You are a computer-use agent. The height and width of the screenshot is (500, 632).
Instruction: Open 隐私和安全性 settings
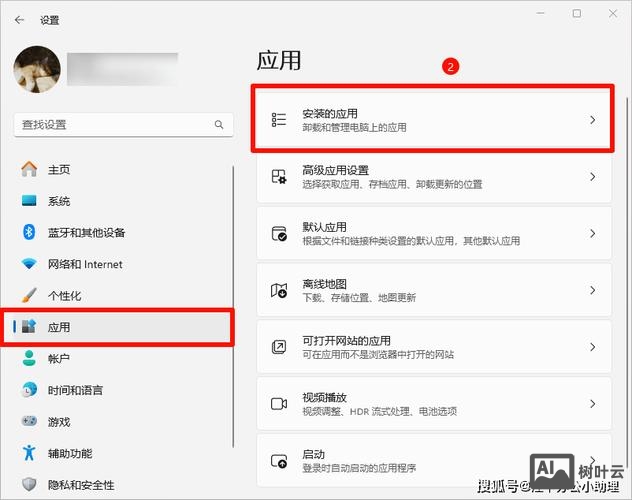tap(81, 485)
